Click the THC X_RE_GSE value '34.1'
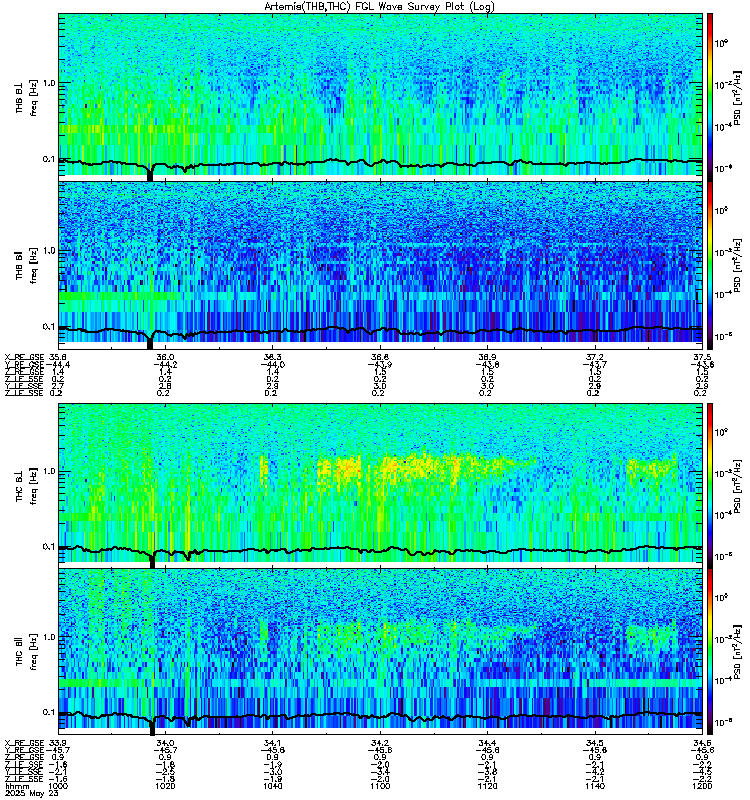 (272, 743)
